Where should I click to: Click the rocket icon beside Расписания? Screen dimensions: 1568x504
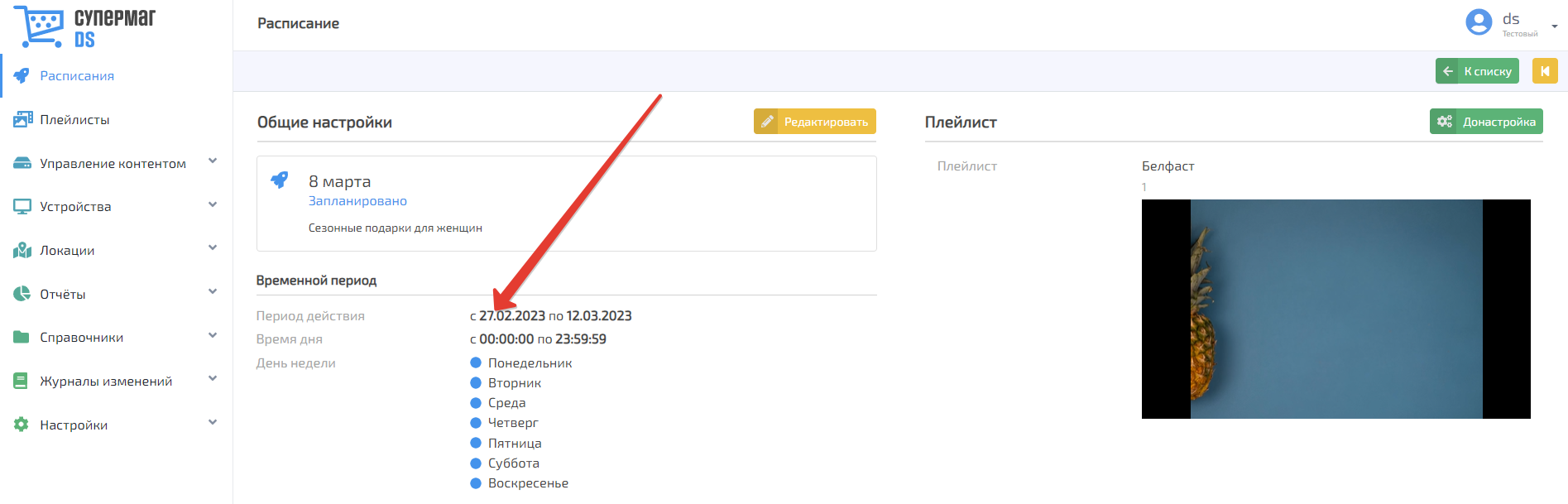[x=22, y=75]
